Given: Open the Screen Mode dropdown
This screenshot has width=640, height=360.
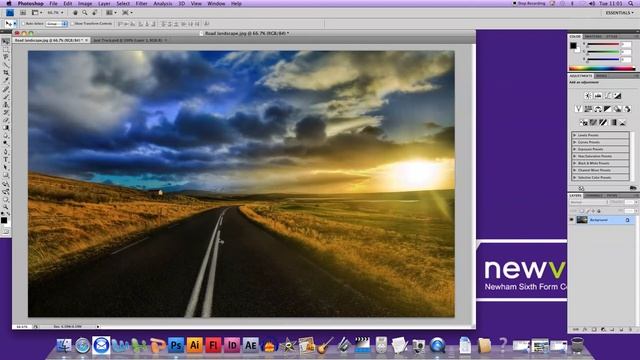Looking at the screenshot, I should (x=127, y=13).
